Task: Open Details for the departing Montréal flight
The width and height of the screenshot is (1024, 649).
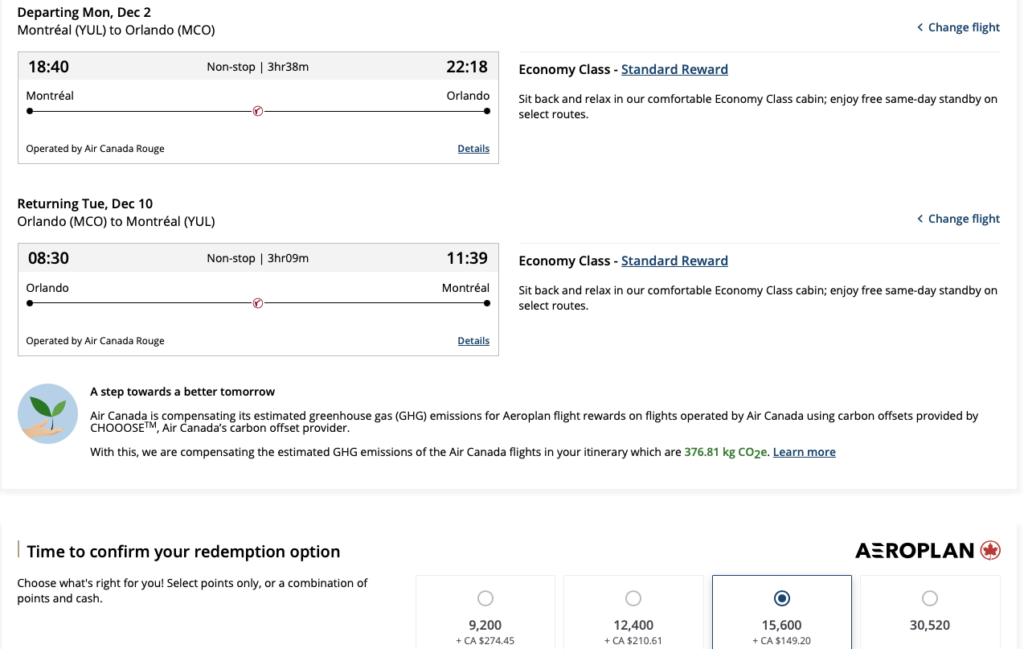Action: click(x=473, y=149)
